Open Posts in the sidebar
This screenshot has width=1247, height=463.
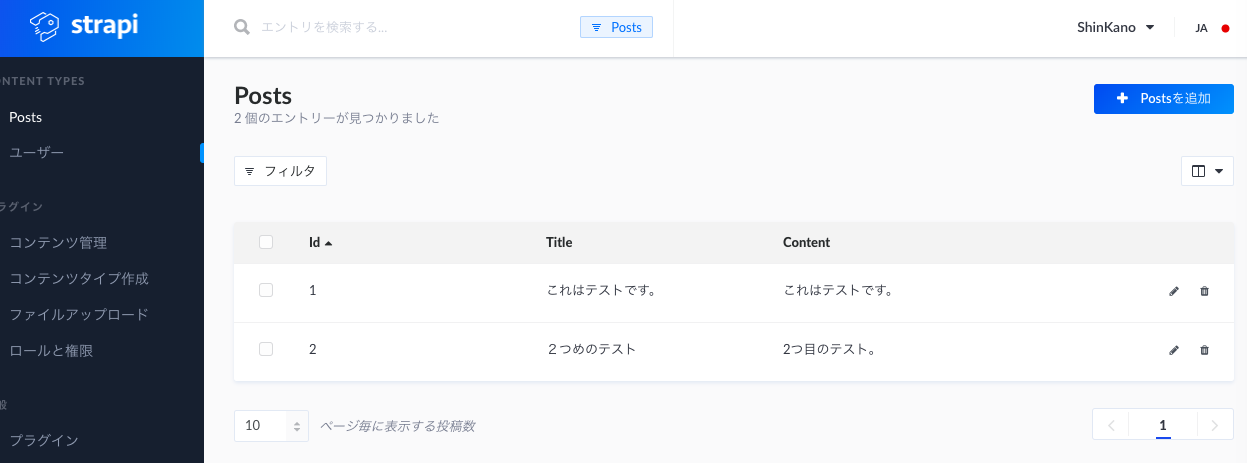pyautogui.click(x=26, y=117)
